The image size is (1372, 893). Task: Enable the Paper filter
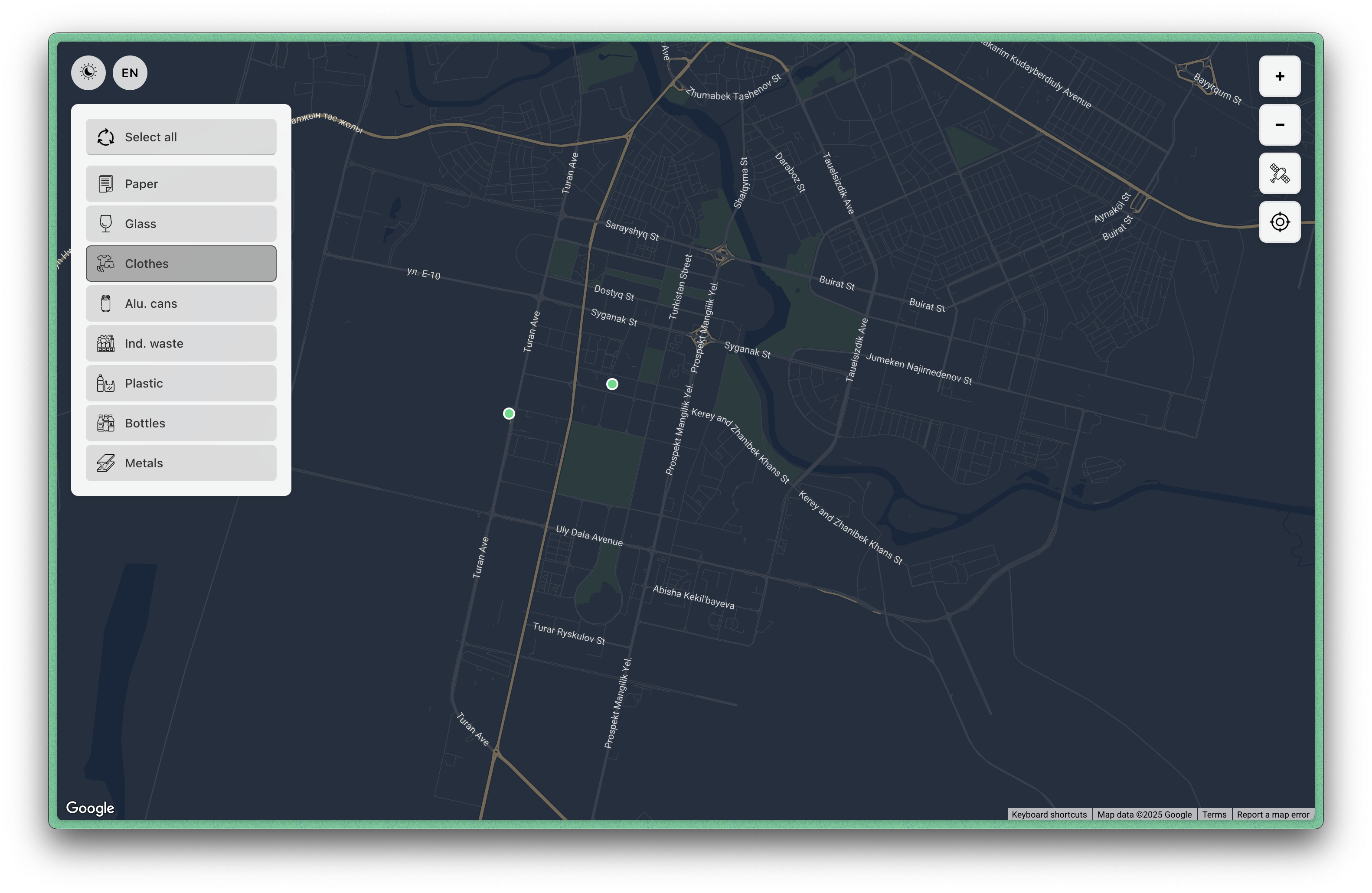[181, 184]
